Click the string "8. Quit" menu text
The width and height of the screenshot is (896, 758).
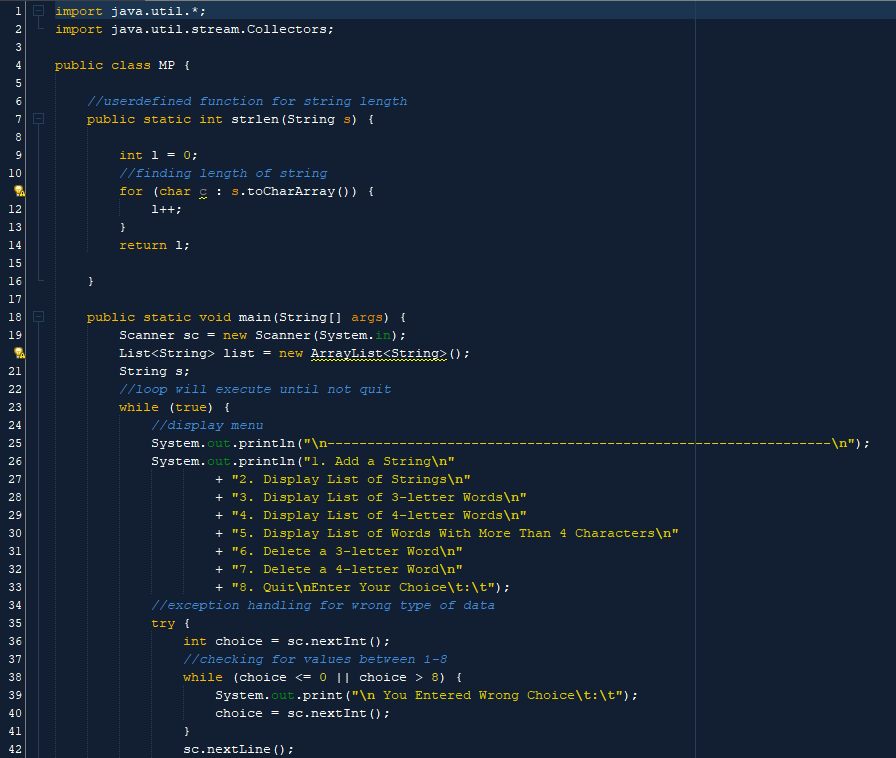(x=260, y=587)
